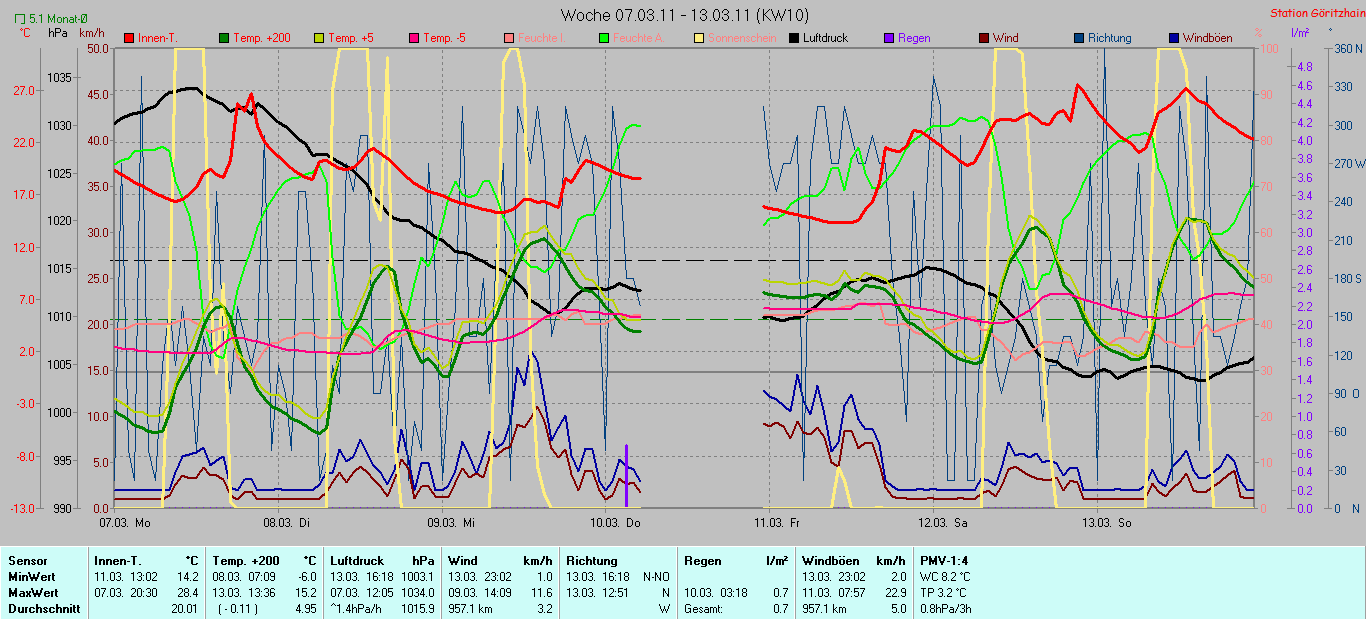Click the magenta Temp. -5 legend swatch

point(414,38)
